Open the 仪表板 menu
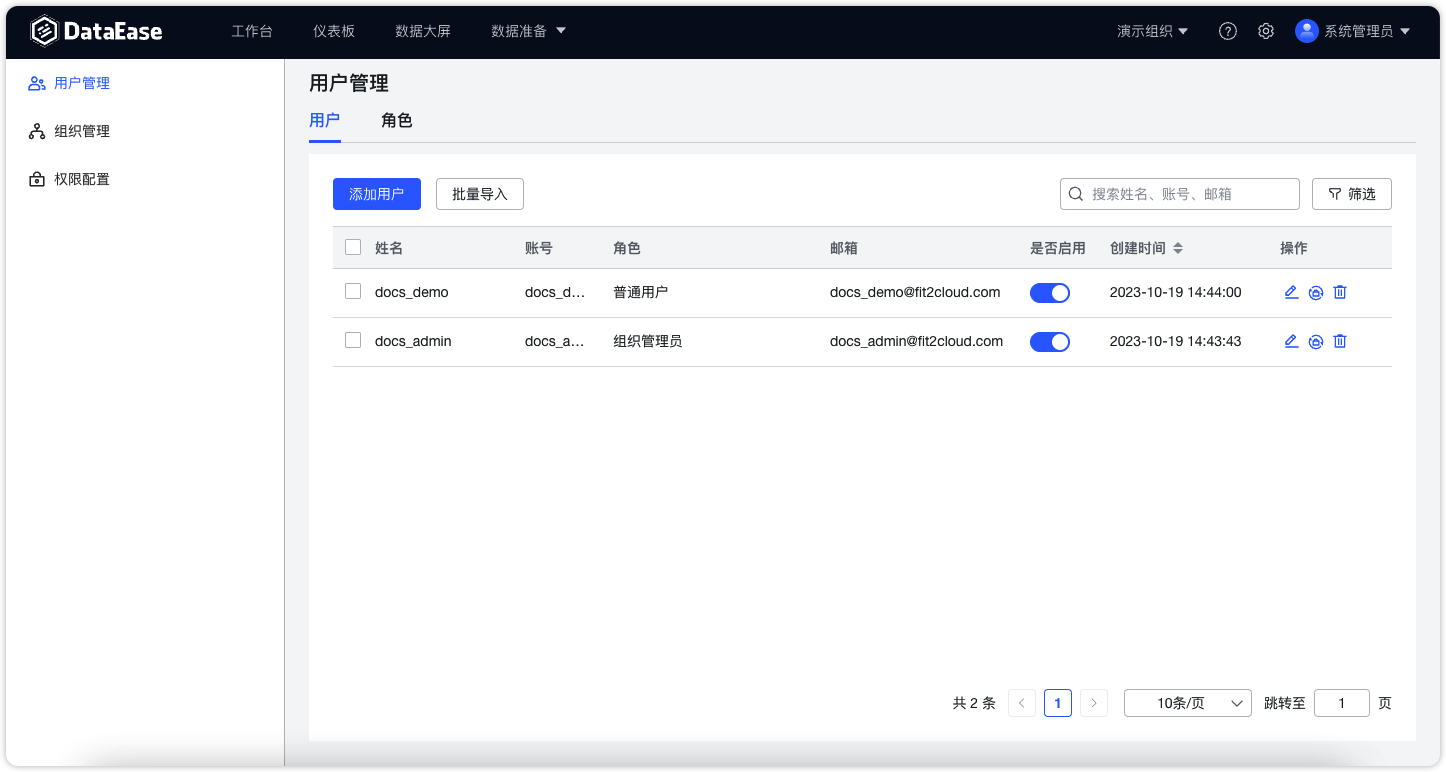This screenshot has height=772, width=1446. (x=334, y=31)
